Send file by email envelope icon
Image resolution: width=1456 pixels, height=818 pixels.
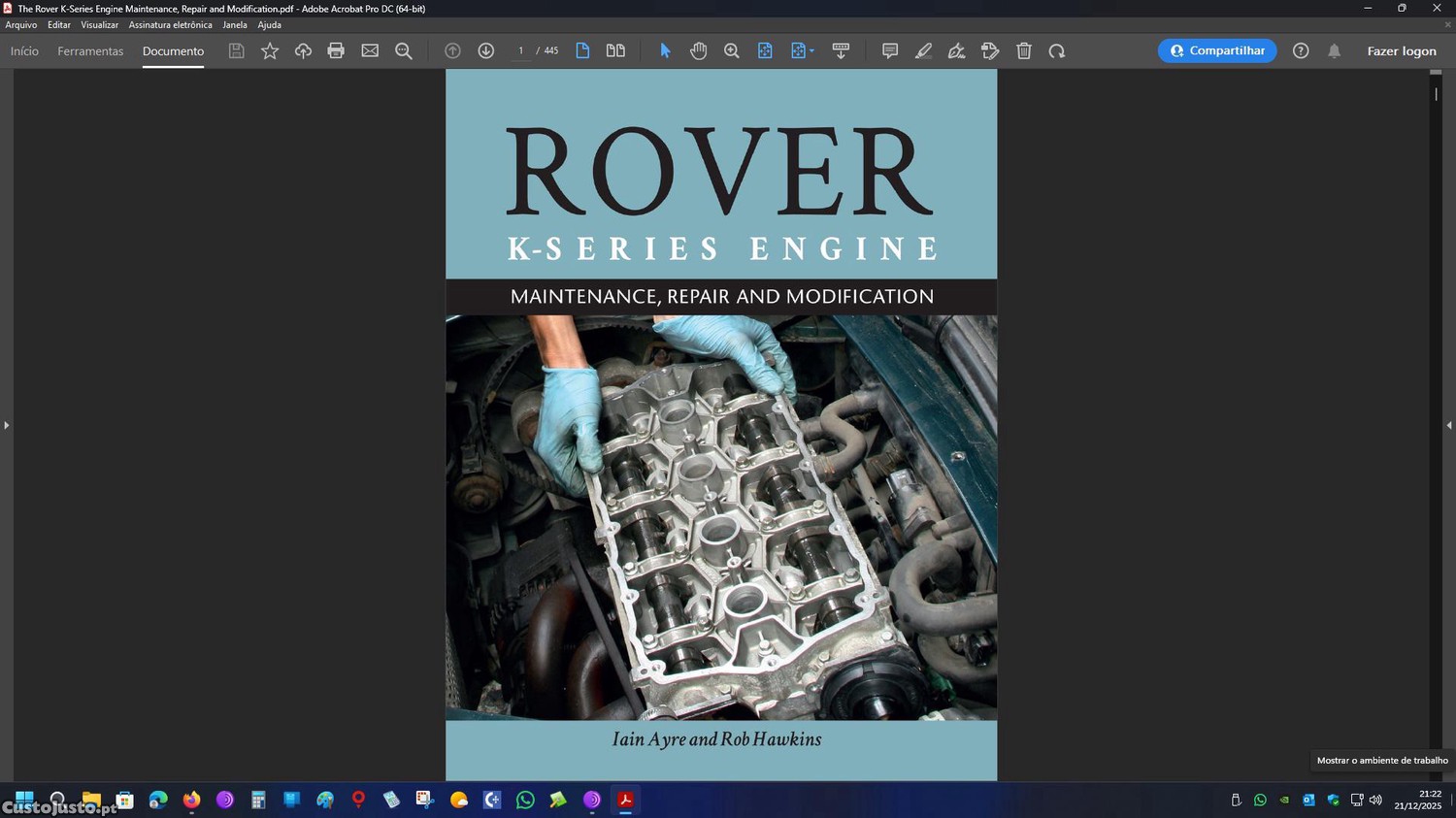click(x=370, y=50)
